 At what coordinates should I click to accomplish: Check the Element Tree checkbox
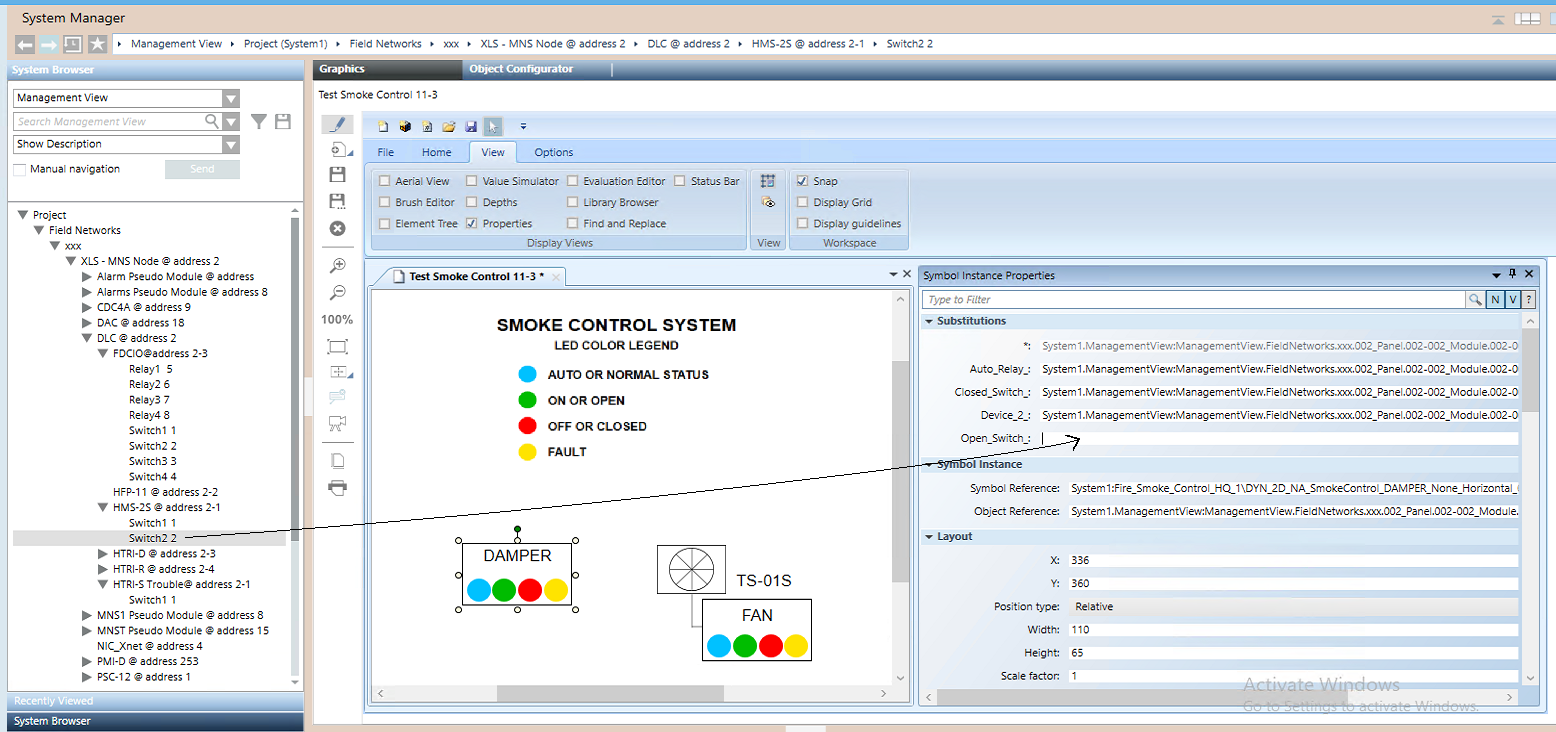(x=385, y=224)
